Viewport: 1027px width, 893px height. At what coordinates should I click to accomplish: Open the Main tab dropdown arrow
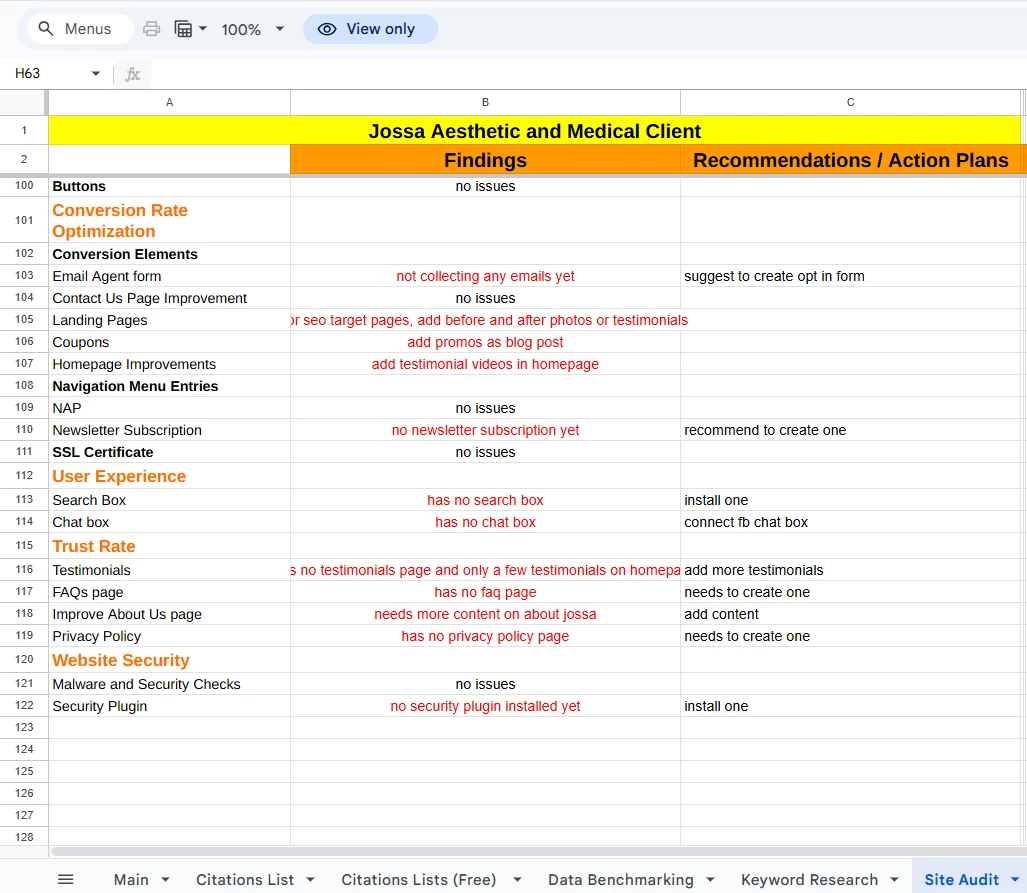tap(165, 879)
